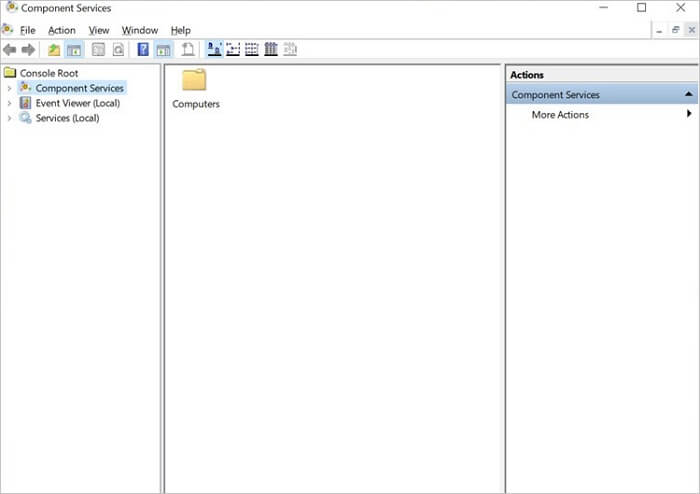Screen dimensions: 700x494
Task: Open the Action menu
Action: point(61,30)
